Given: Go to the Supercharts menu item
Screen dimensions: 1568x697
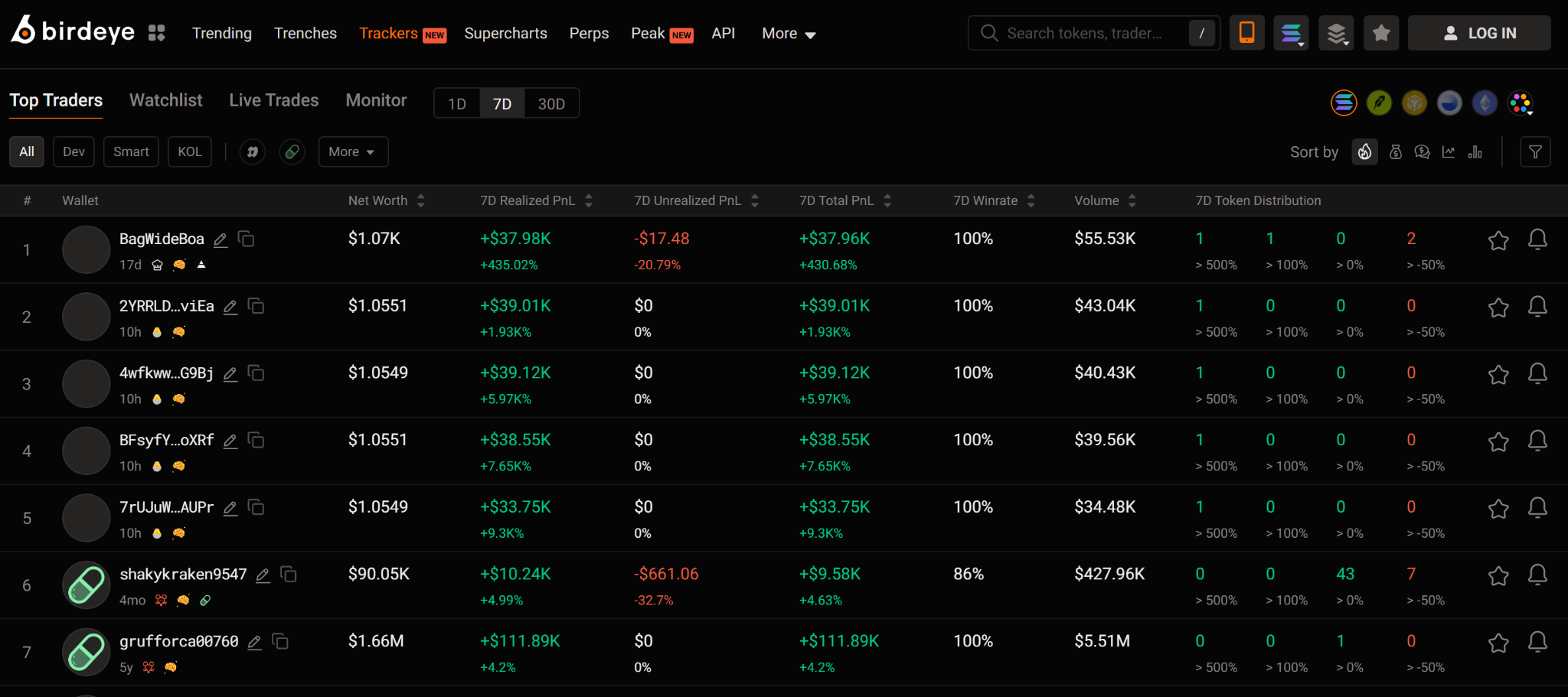Looking at the screenshot, I should tap(505, 33).
